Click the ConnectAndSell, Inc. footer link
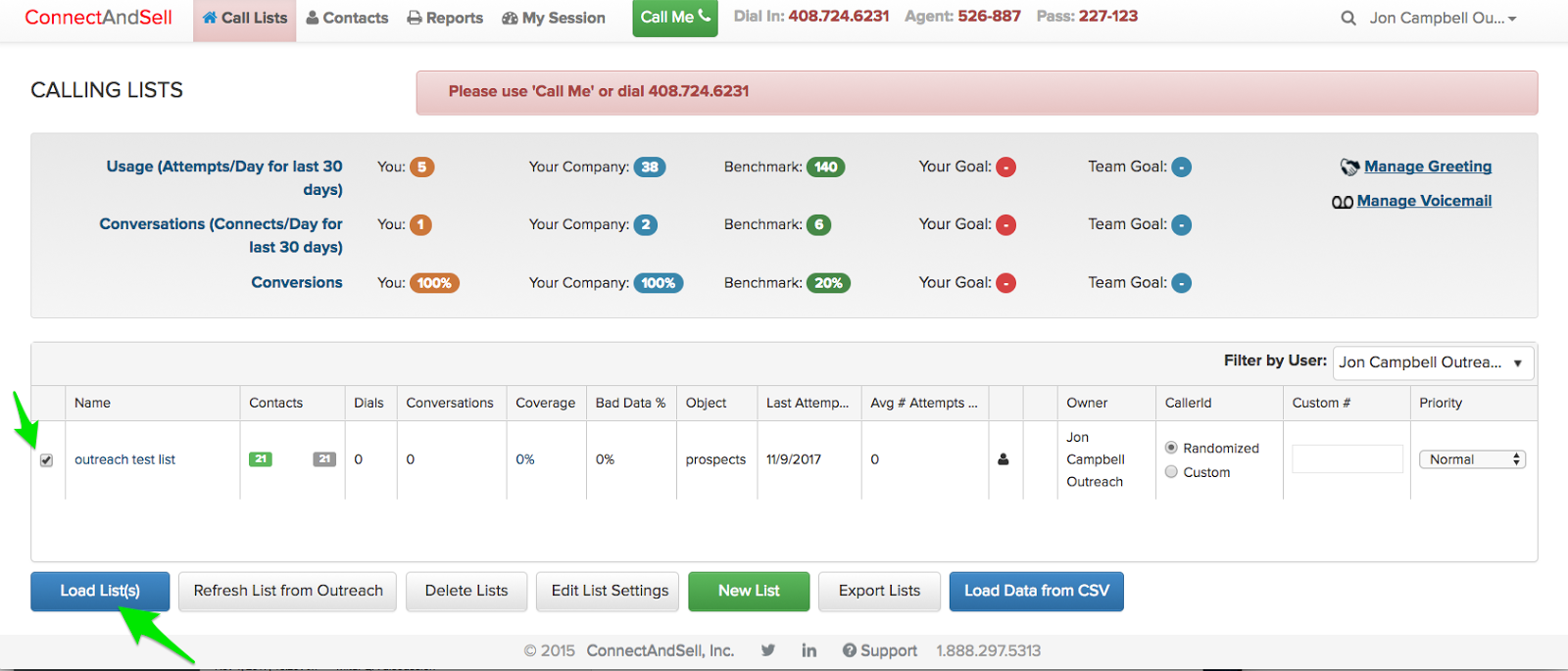Image resolution: width=1568 pixels, height=671 pixels. click(661, 650)
